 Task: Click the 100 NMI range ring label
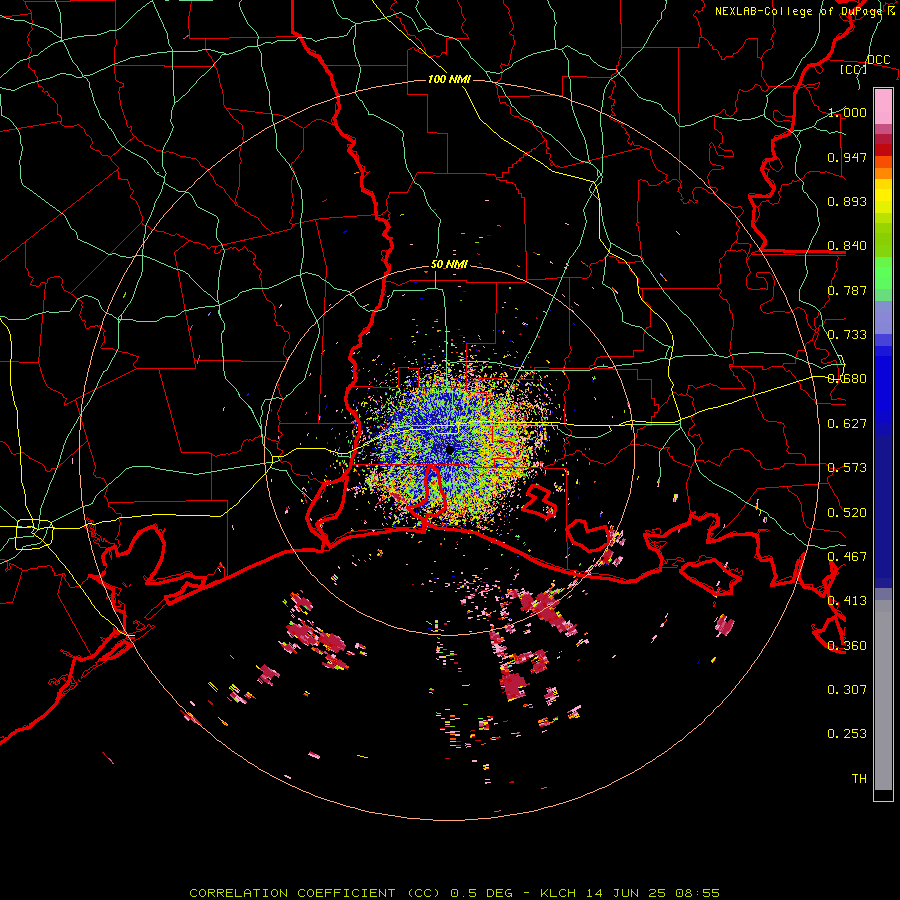coord(449,79)
